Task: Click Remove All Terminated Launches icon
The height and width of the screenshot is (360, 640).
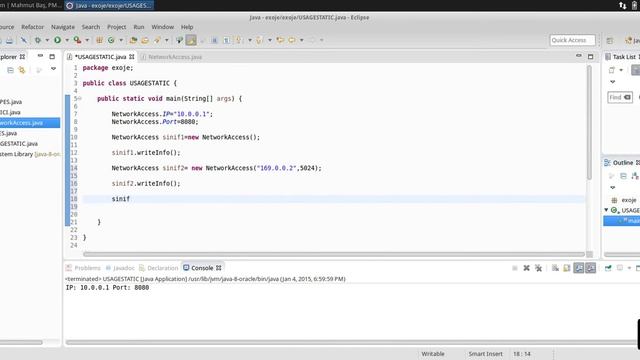Action: point(538,268)
